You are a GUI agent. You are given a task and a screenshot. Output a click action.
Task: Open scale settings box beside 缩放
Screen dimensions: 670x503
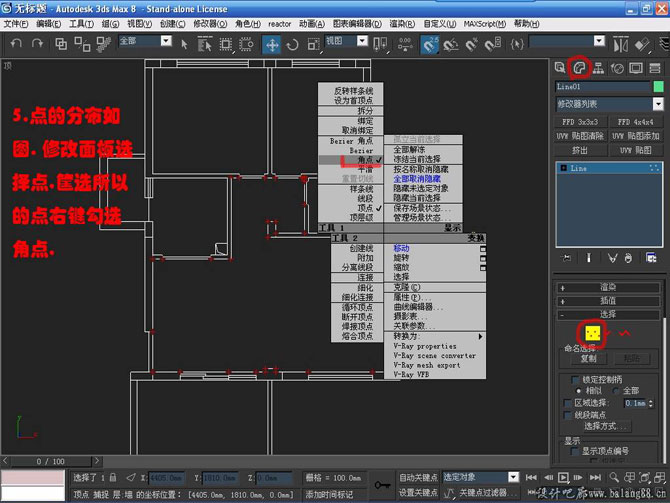click(x=483, y=268)
